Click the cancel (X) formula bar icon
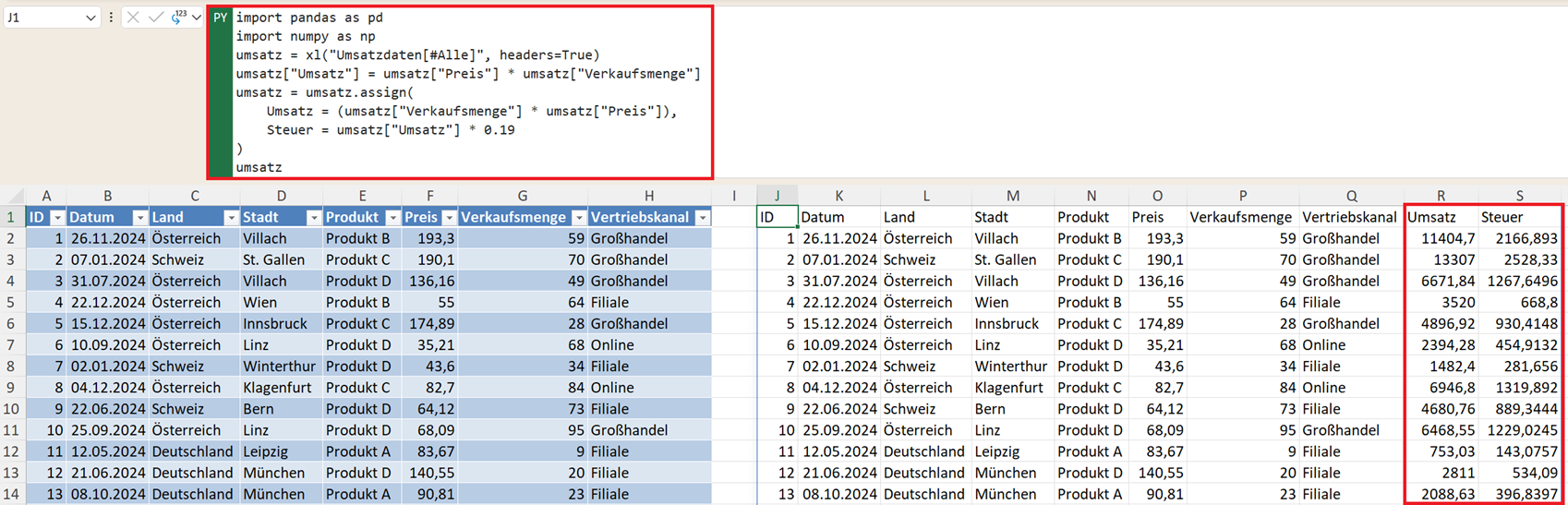Viewport: 1568px width, 505px height. [133, 18]
